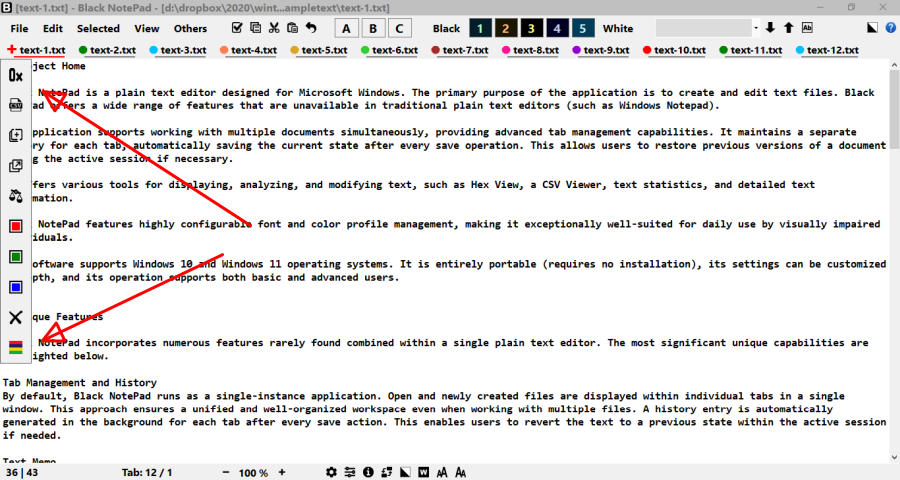Image resolution: width=900 pixels, height=480 pixels.
Task: Click the balance scales icon in sidebar
Action: 15,196
